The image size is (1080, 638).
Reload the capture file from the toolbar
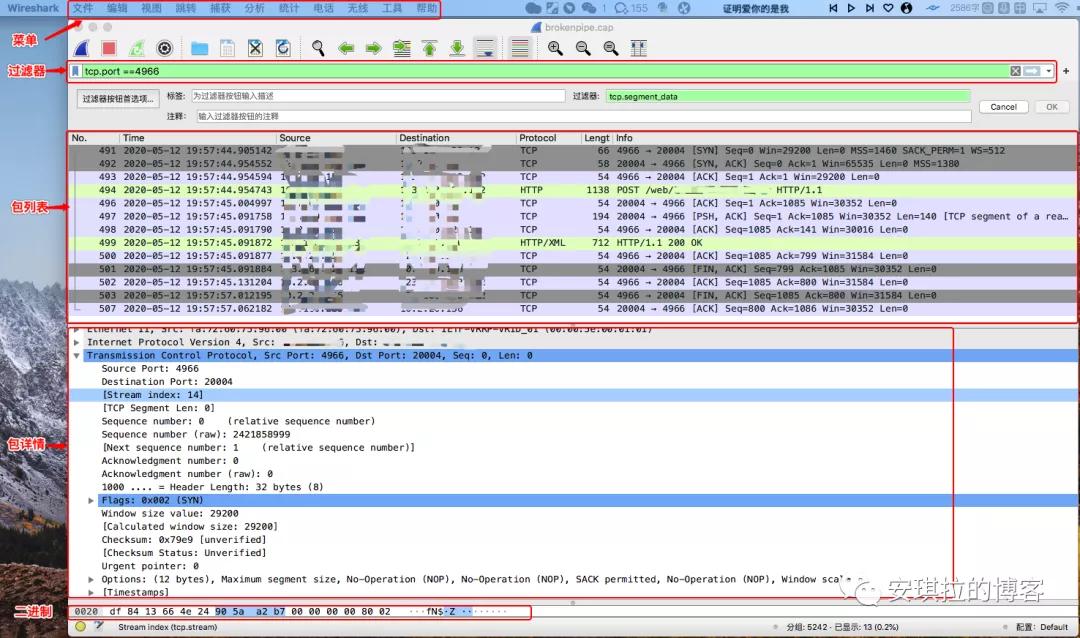283,48
